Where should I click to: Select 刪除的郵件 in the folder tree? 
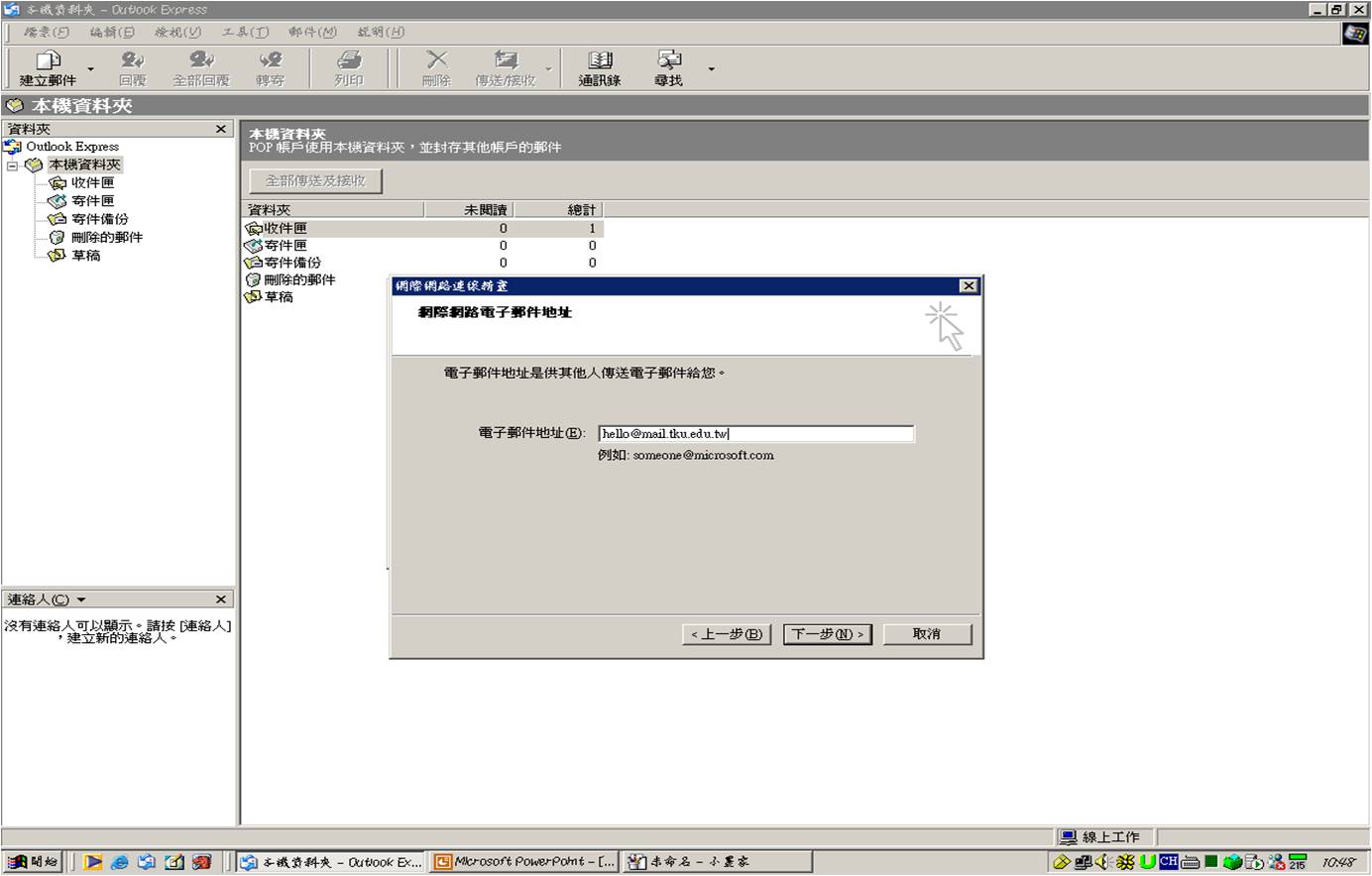[x=106, y=237]
